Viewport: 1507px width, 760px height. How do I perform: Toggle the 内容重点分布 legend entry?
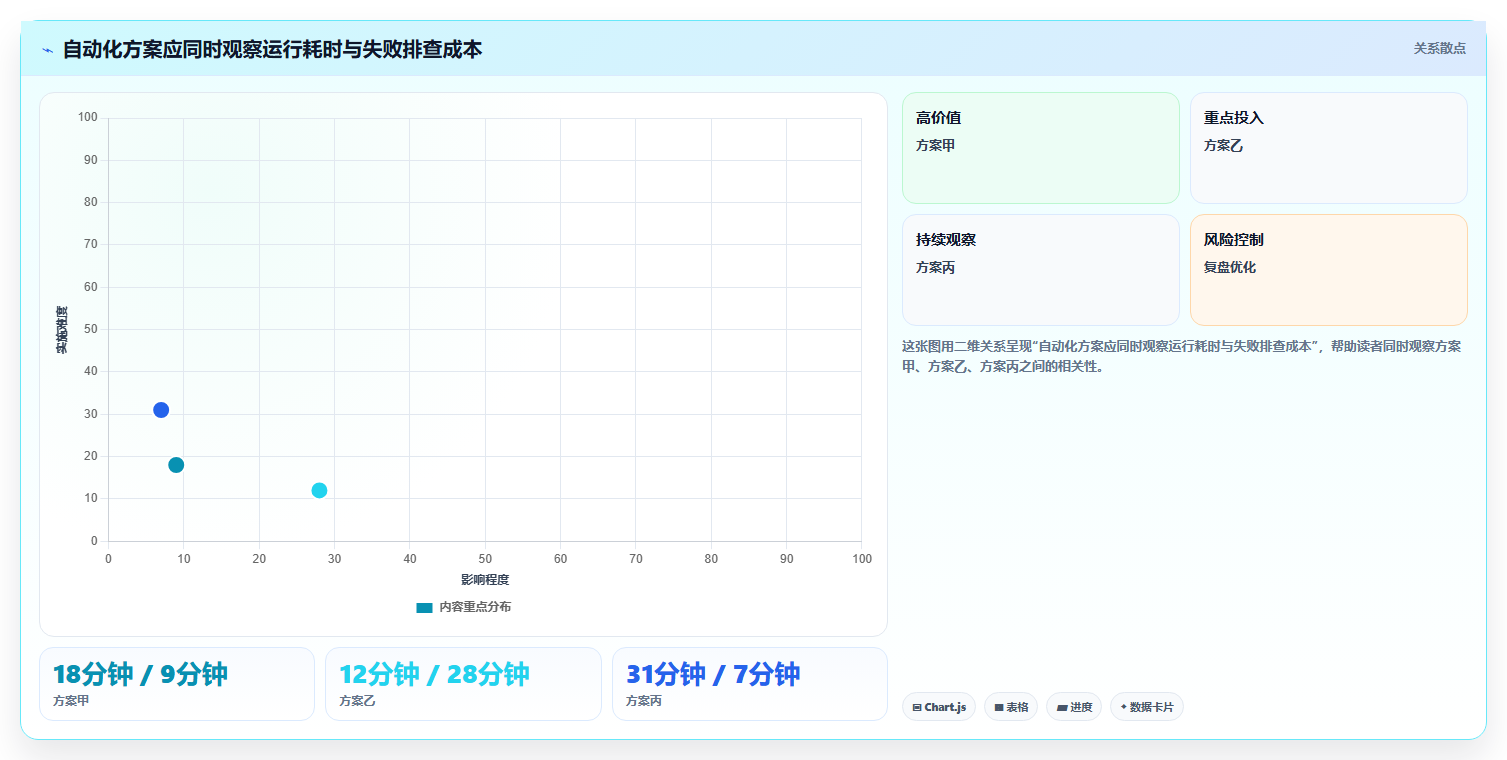[x=463, y=607]
